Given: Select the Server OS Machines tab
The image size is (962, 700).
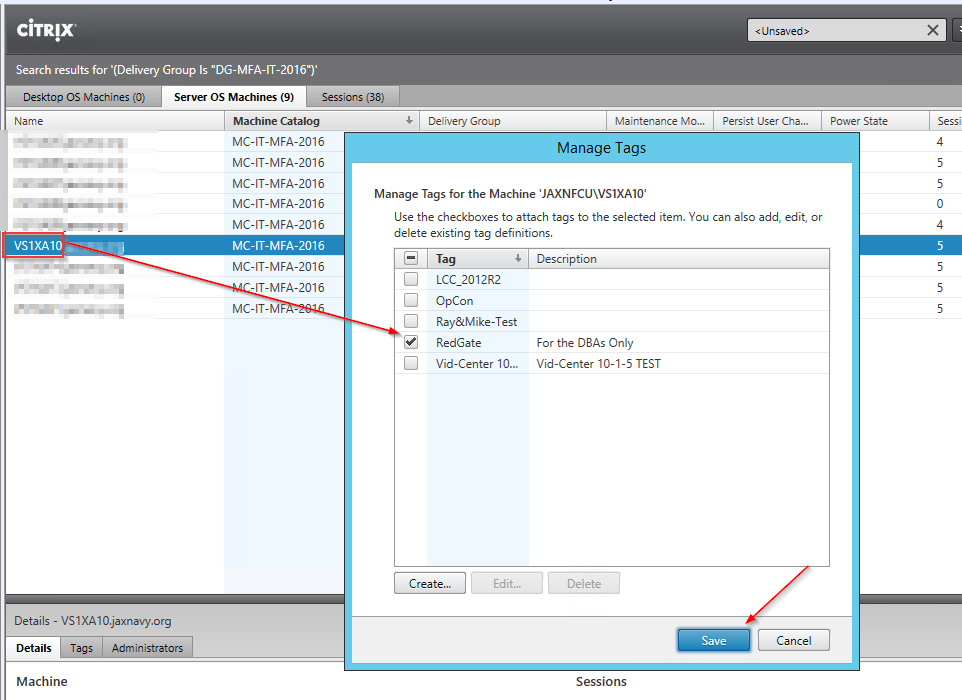Looking at the screenshot, I should point(234,97).
